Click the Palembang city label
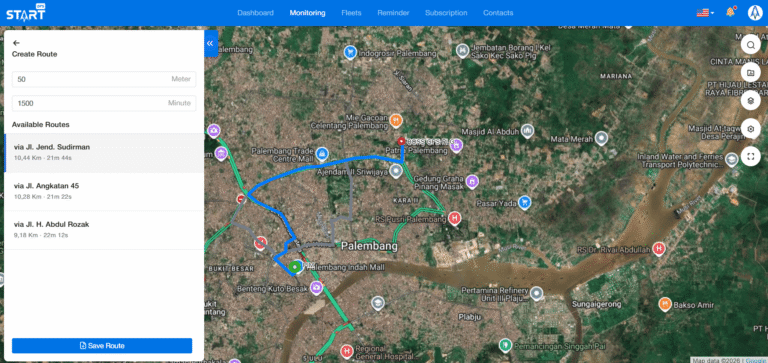The width and height of the screenshot is (768, 363). 369,245
